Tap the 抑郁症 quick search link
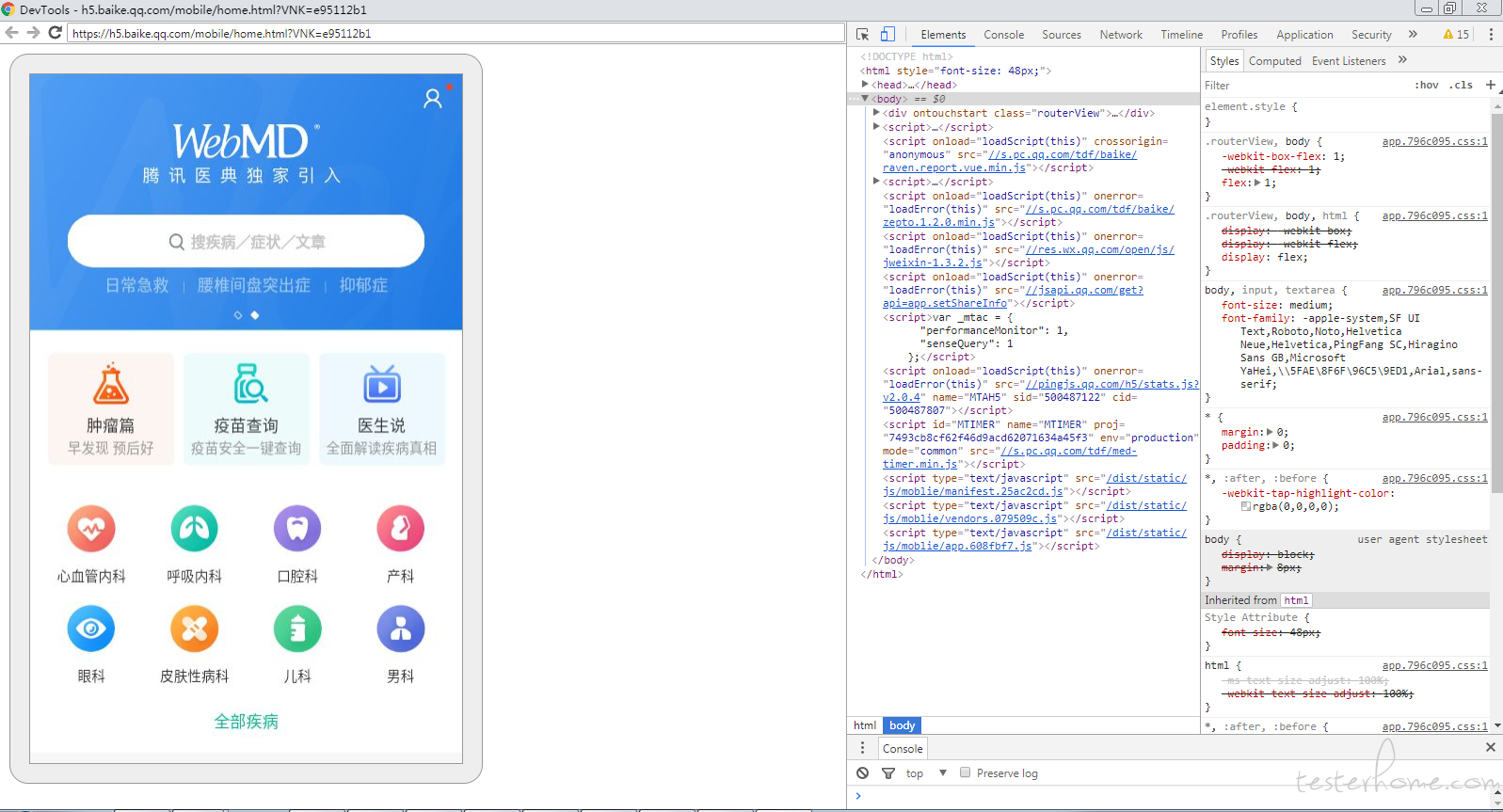Image resolution: width=1503 pixels, height=812 pixels. (x=363, y=285)
